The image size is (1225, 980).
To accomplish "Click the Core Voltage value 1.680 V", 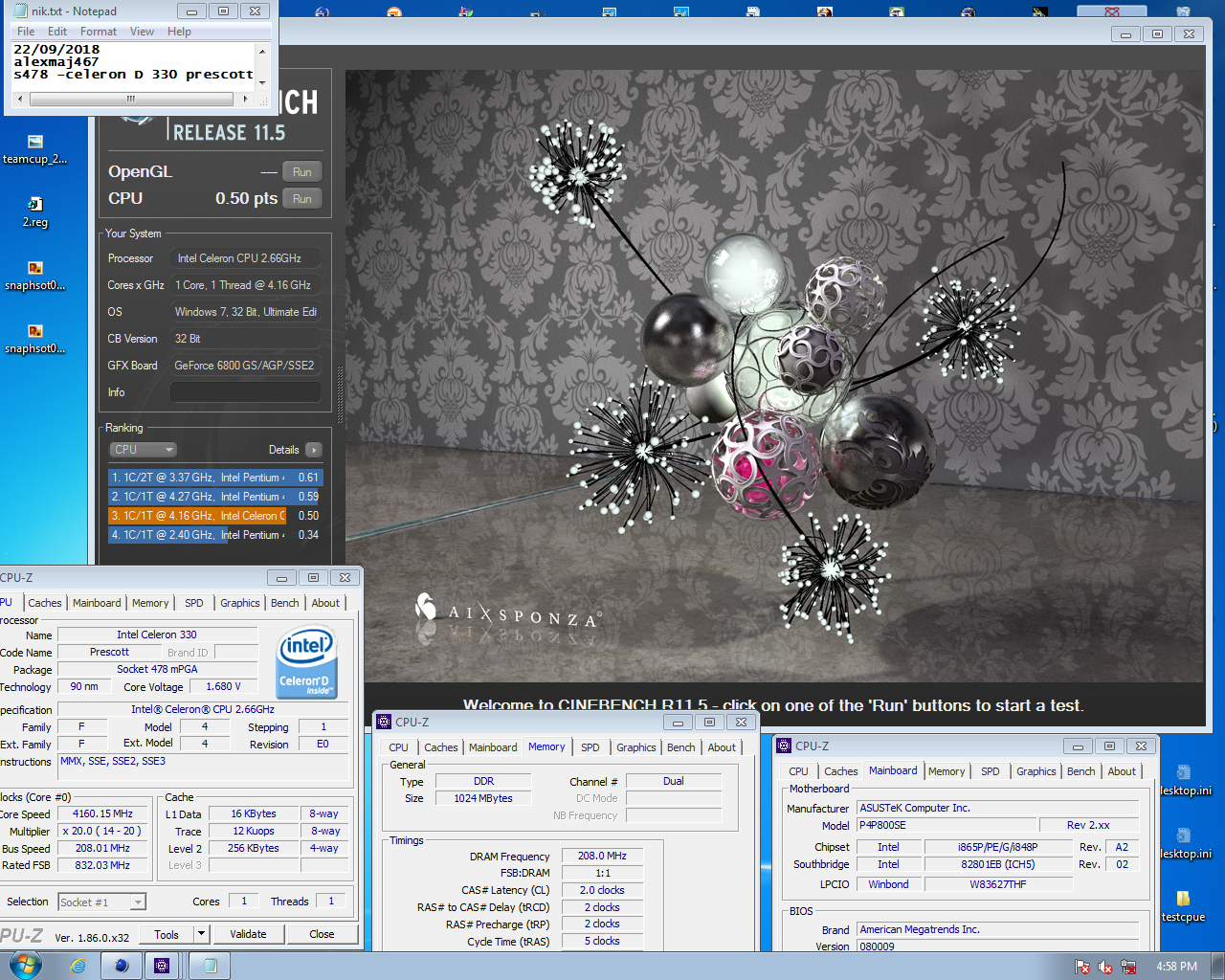I will tap(223, 686).
